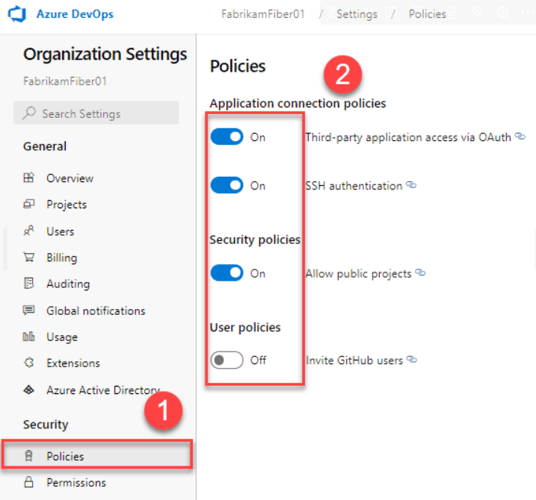Screen dimensions: 536x500
Task: Click the Security section heading in sidebar
Action: coord(45,424)
